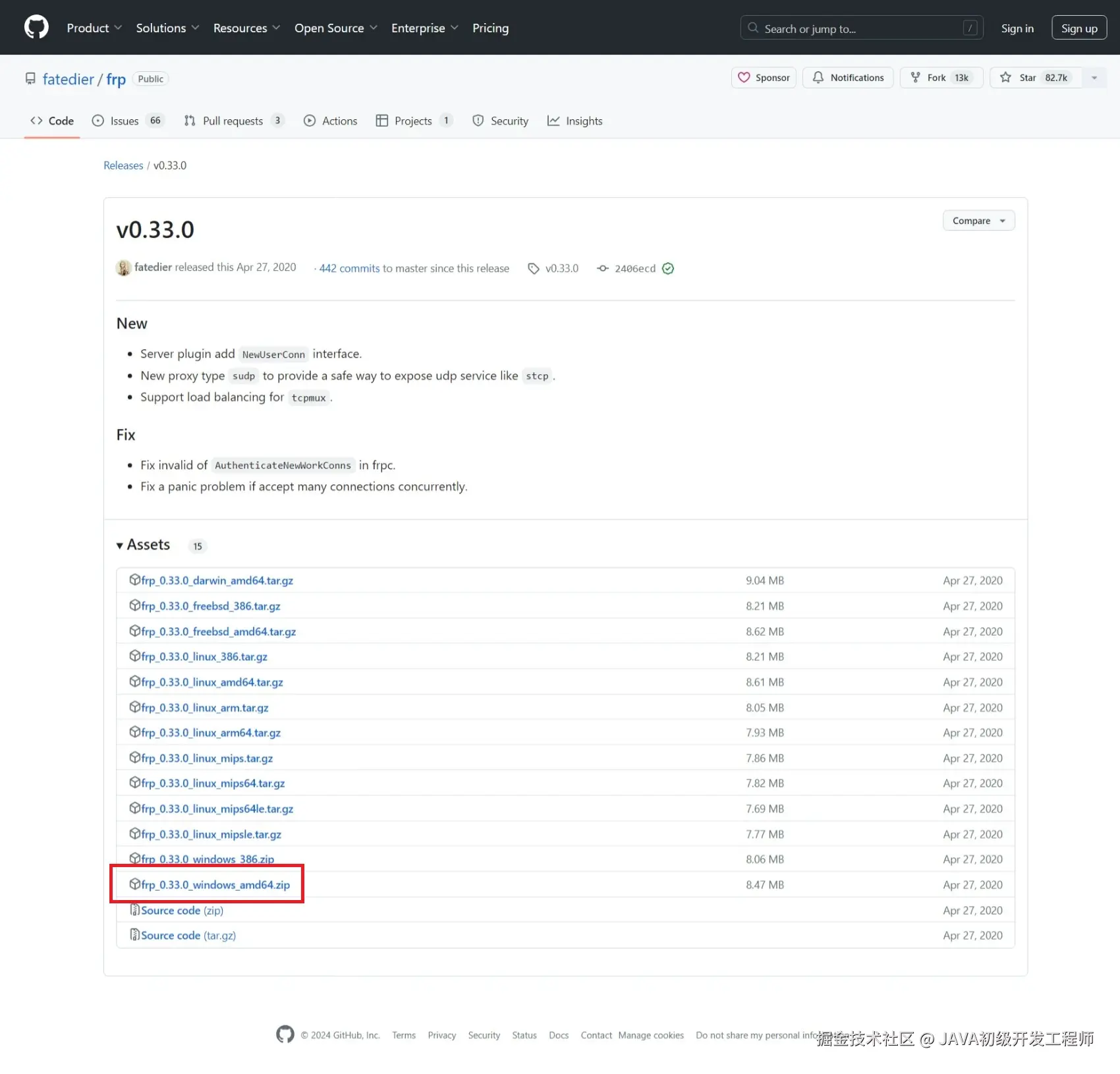Open the footer Privacy link
The width and height of the screenshot is (1120, 1074).
pyautogui.click(x=442, y=1035)
